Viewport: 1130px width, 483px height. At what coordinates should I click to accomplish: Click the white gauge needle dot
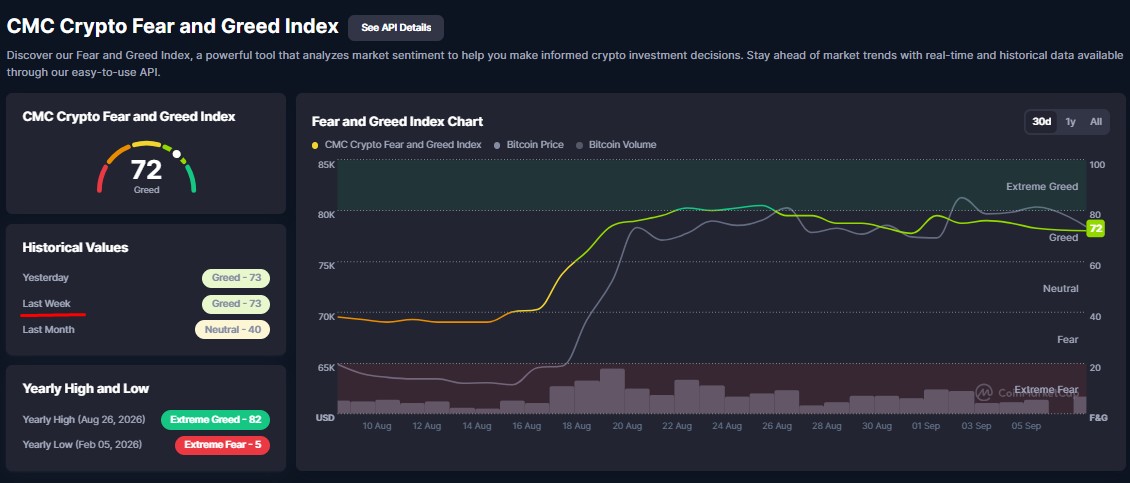point(177,154)
